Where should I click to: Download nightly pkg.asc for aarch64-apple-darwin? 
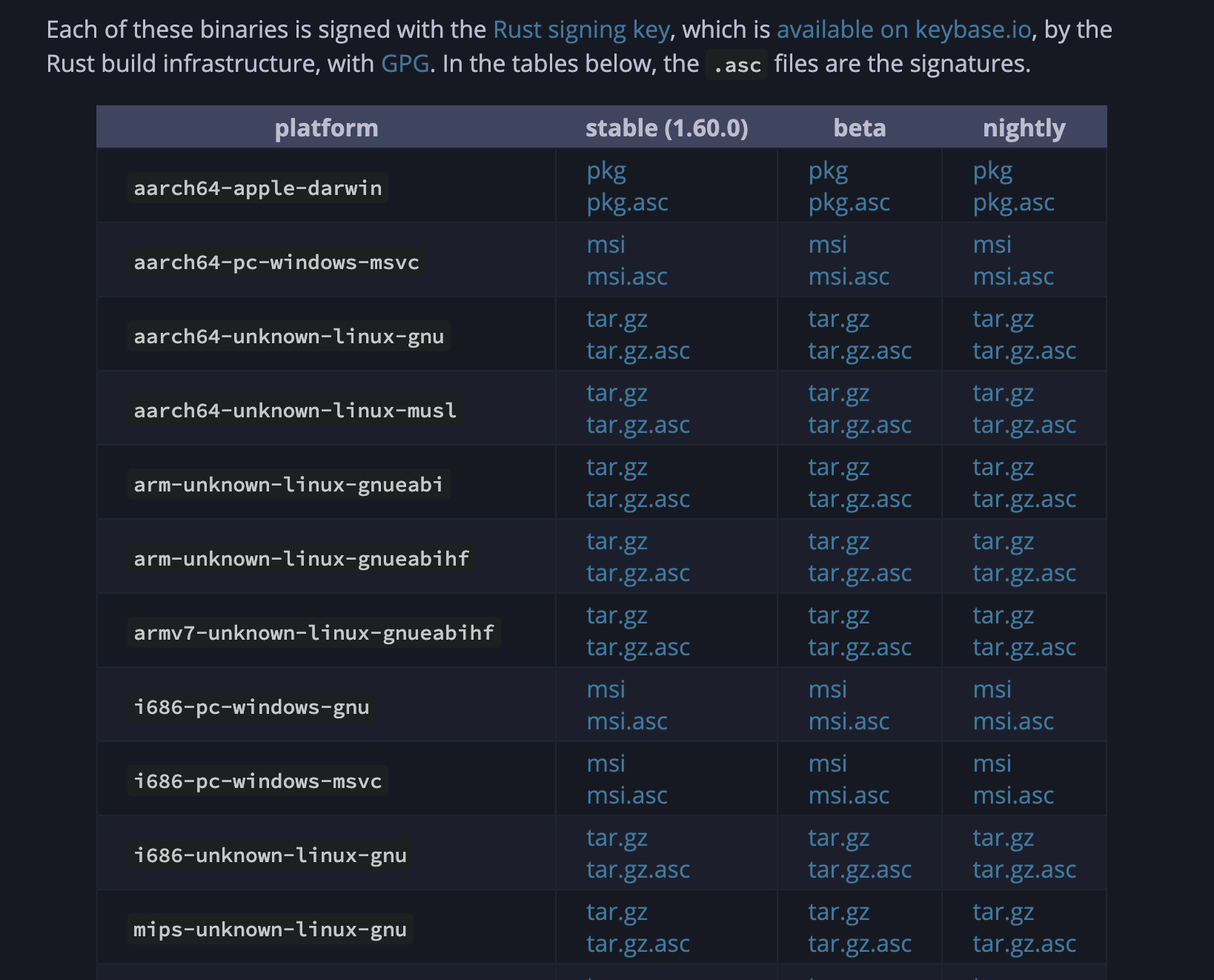pyautogui.click(x=1013, y=203)
